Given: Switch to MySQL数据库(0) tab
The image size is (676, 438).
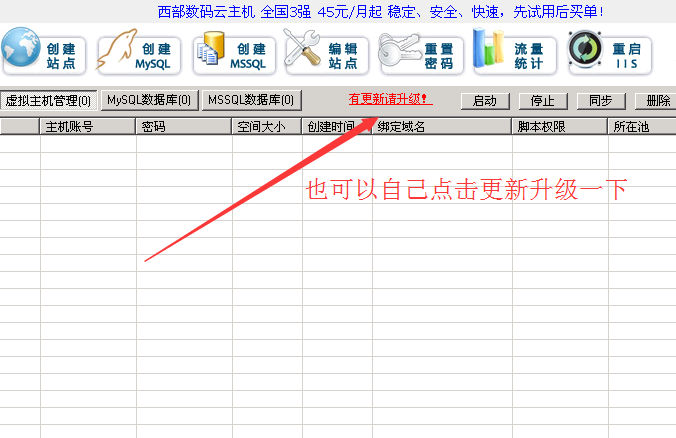Looking at the screenshot, I should point(149,100).
